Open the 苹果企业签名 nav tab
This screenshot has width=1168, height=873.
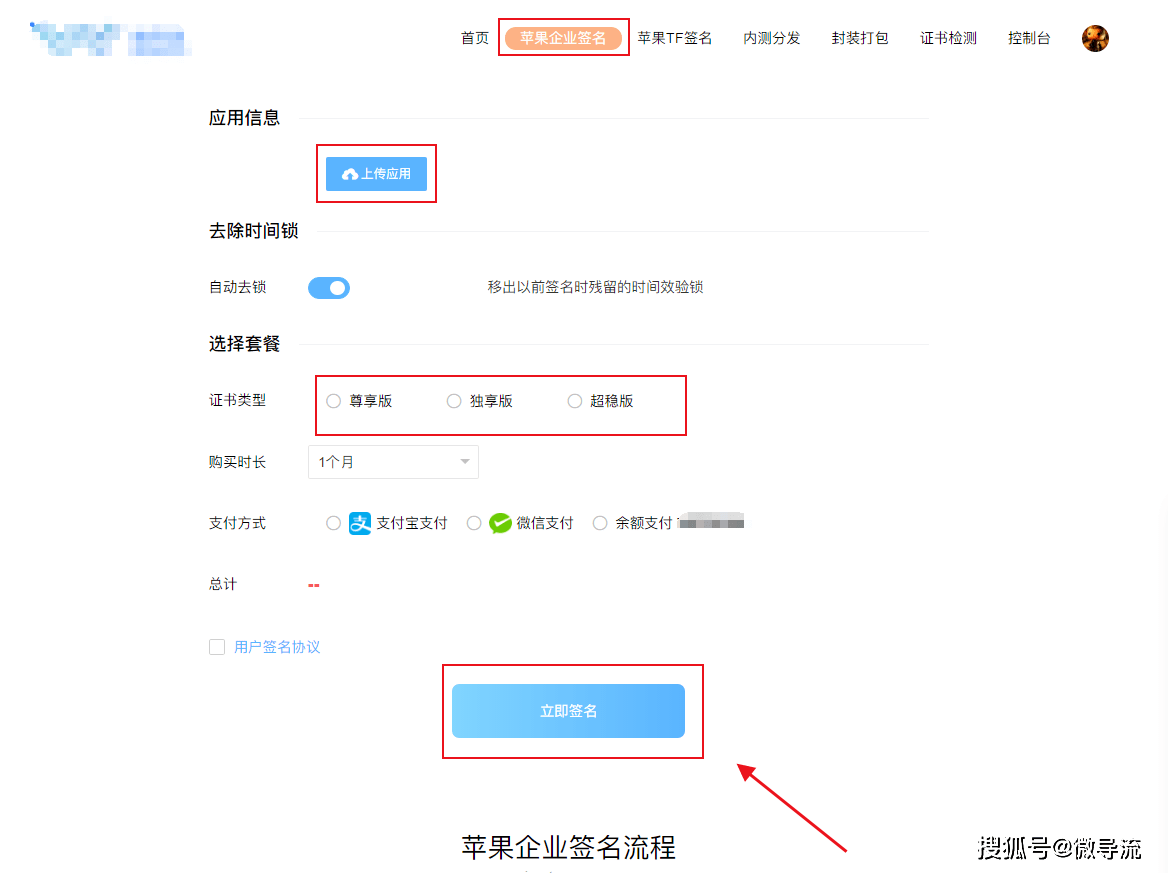pos(563,38)
